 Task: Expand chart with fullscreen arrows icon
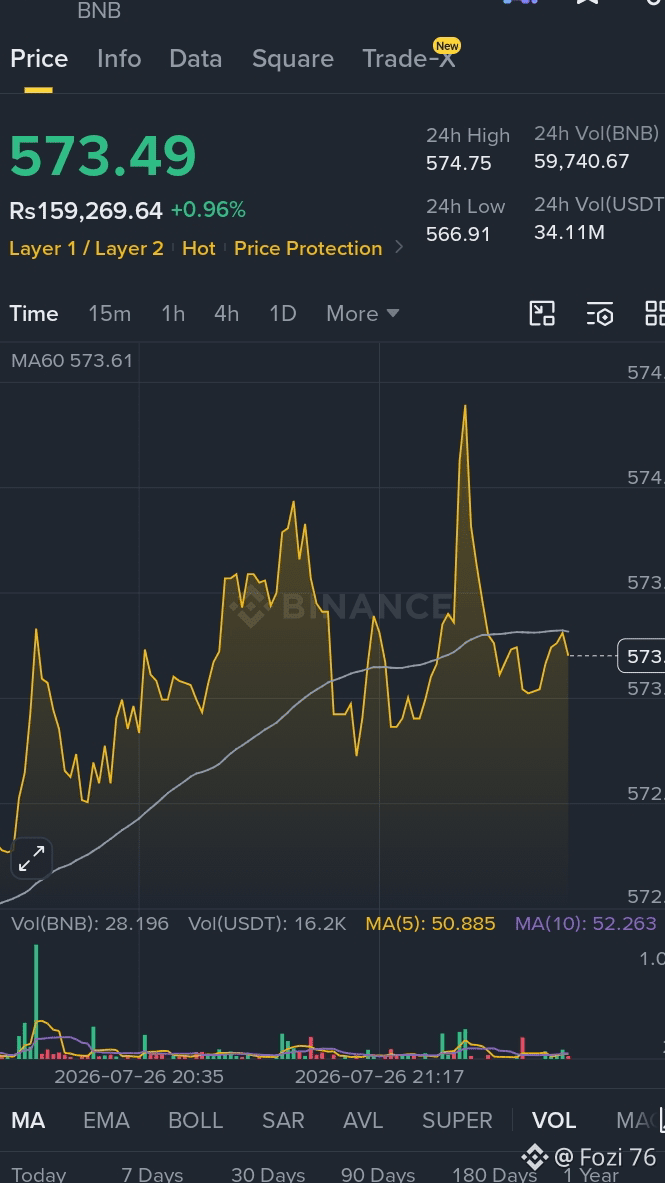tap(31, 859)
